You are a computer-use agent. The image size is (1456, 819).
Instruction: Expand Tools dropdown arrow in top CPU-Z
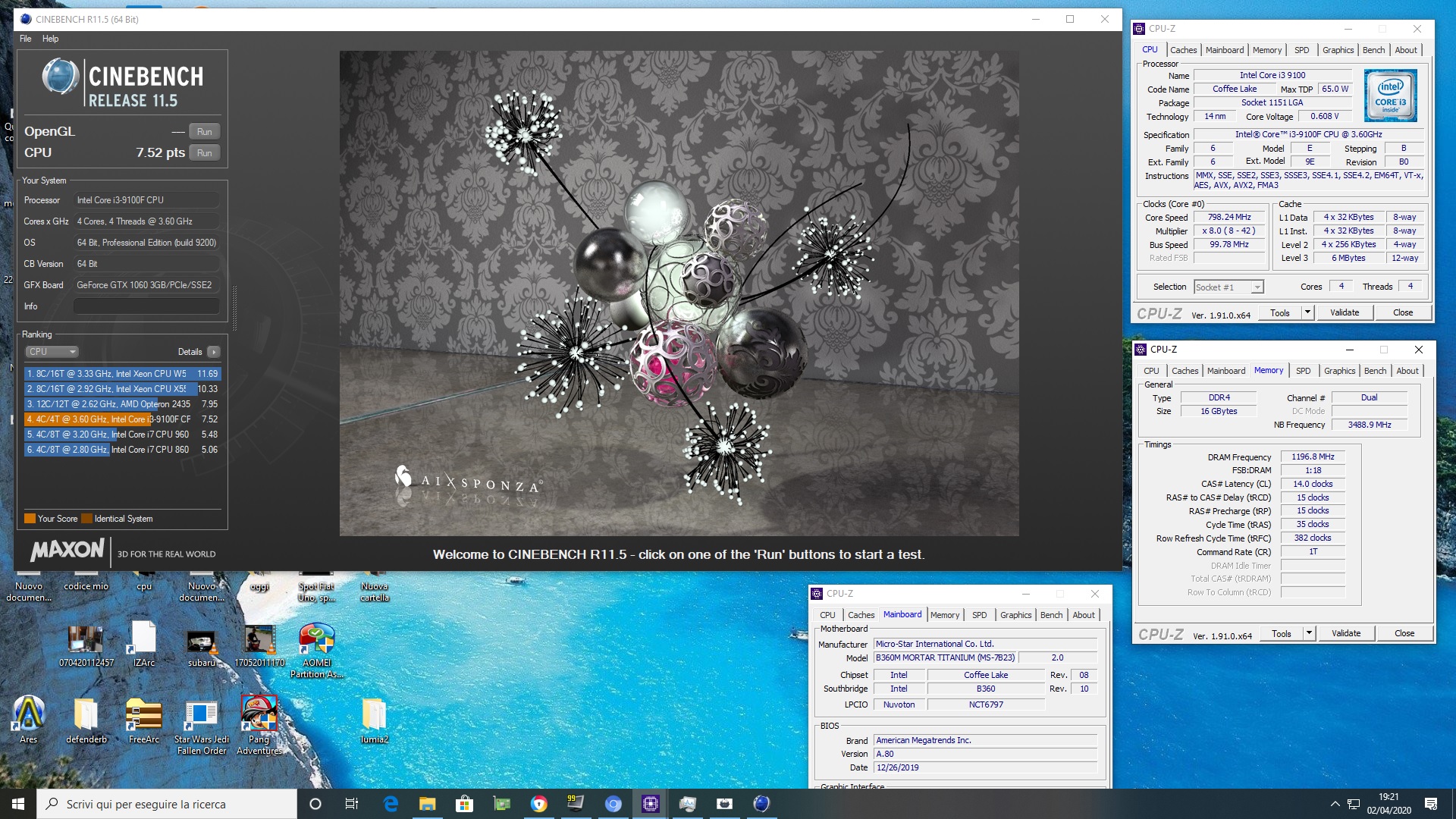[x=1307, y=312]
